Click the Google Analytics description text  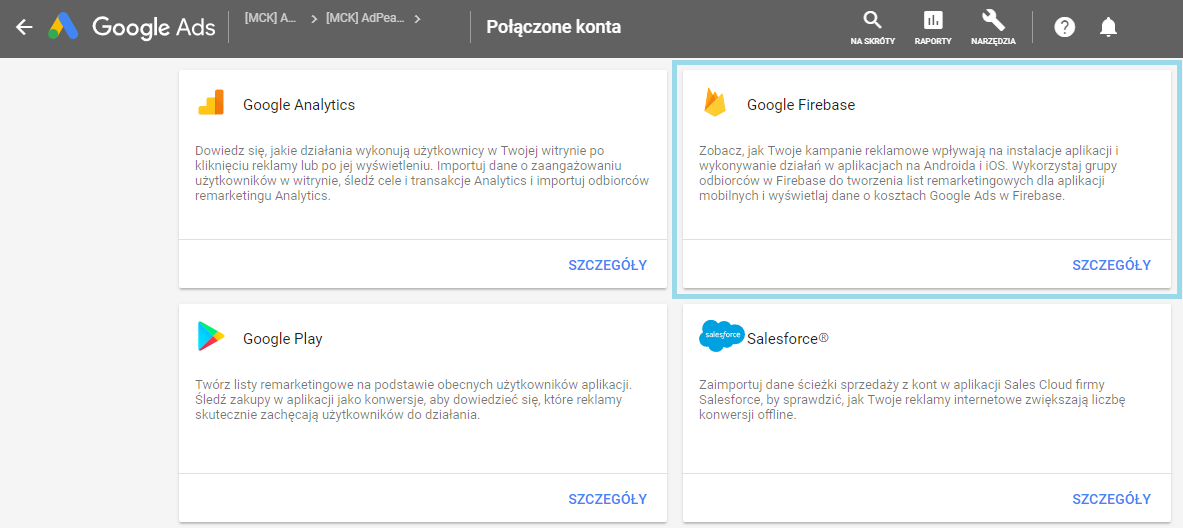coord(422,173)
